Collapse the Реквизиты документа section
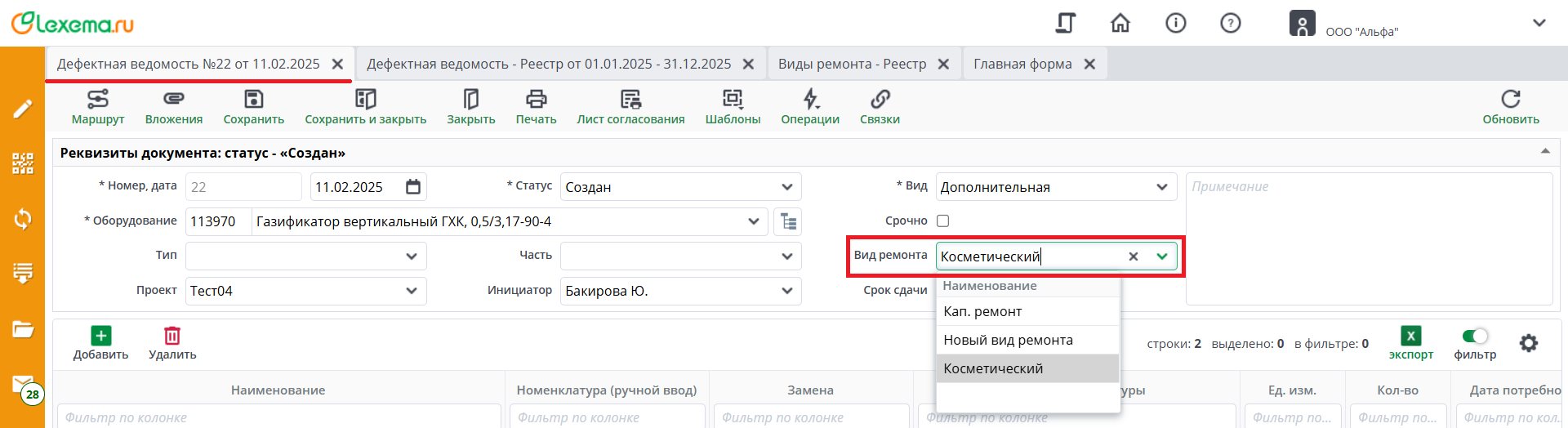Screen dimensions: 1568x428 point(1545,152)
